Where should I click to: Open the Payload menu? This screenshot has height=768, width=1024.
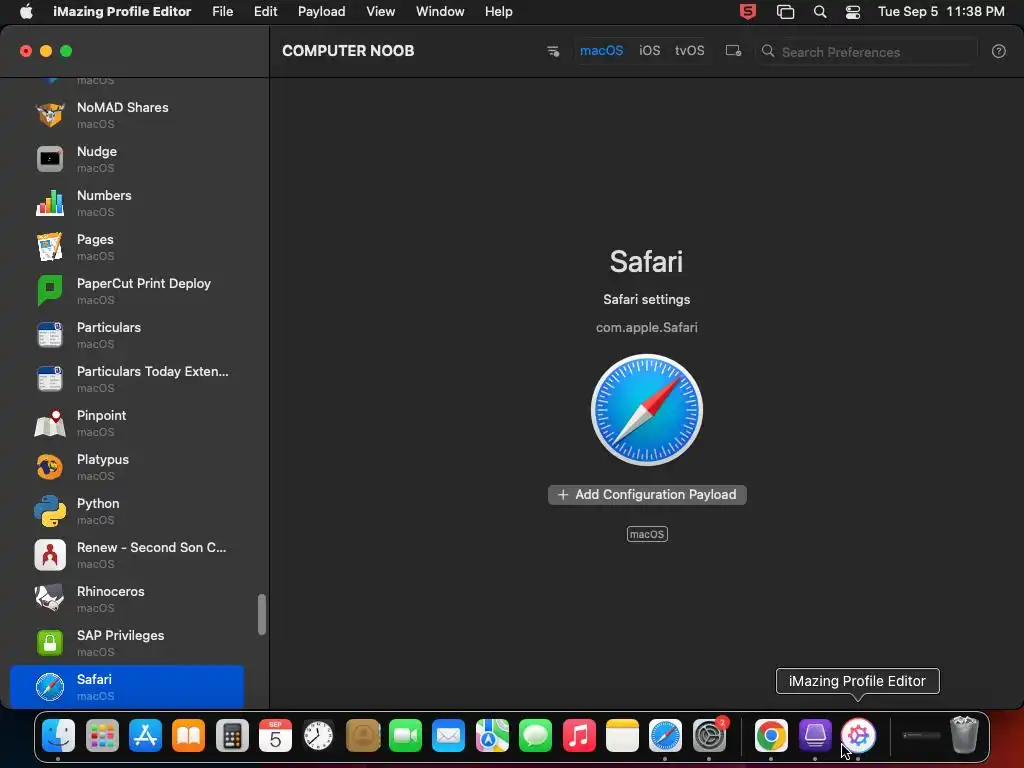[x=321, y=12]
